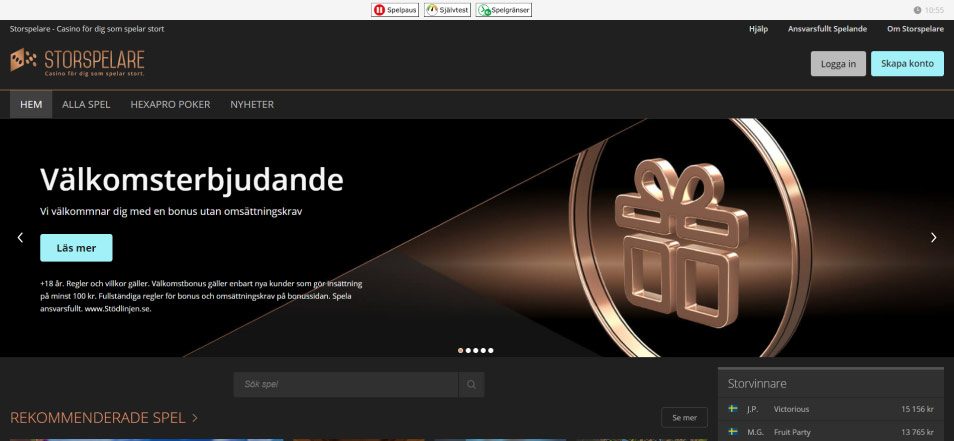954x441 pixels.
Task: Open the HEM tab
Action: pos(31,105)
